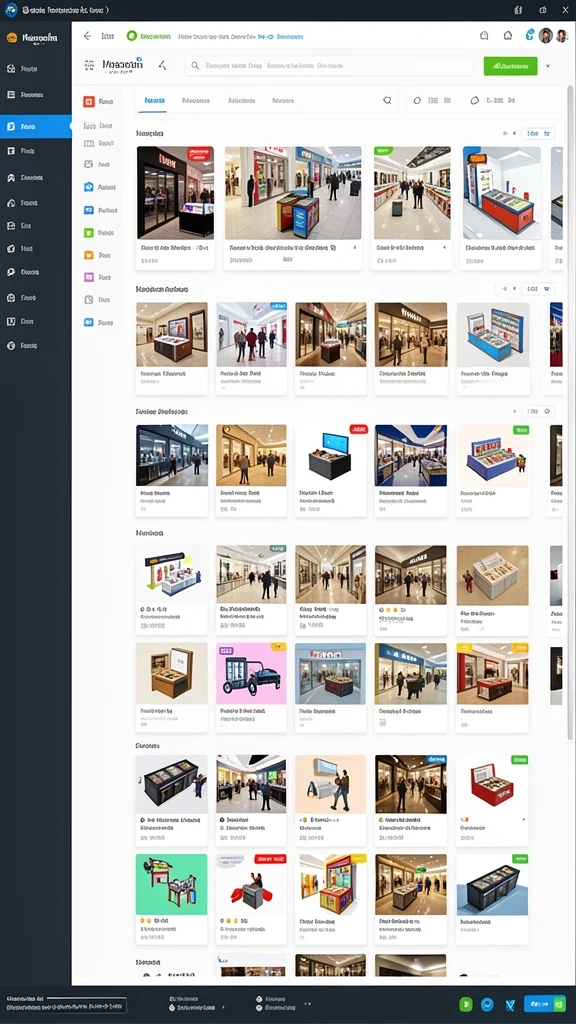The width and height of the screenshot is (576, 1024).
Task: Open the dropdown at the first gallery row's right
Action: click(538, 133)
